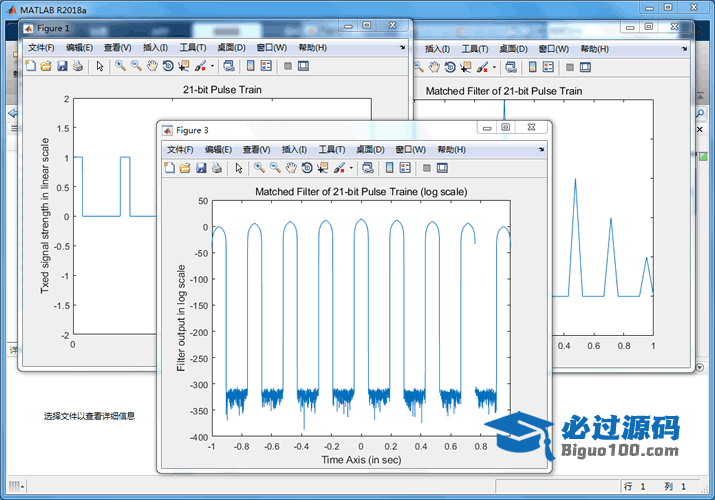Open 帮助(H) menu in Figure 1
Viewport: 715px width, 500px height.
pos(312,47)
